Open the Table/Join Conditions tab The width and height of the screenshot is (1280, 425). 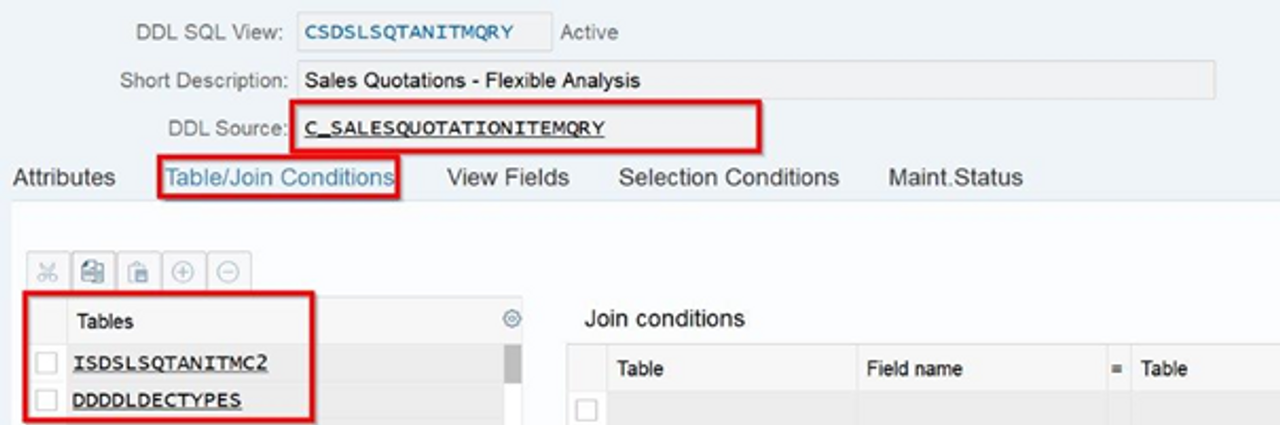coord(280,178)
